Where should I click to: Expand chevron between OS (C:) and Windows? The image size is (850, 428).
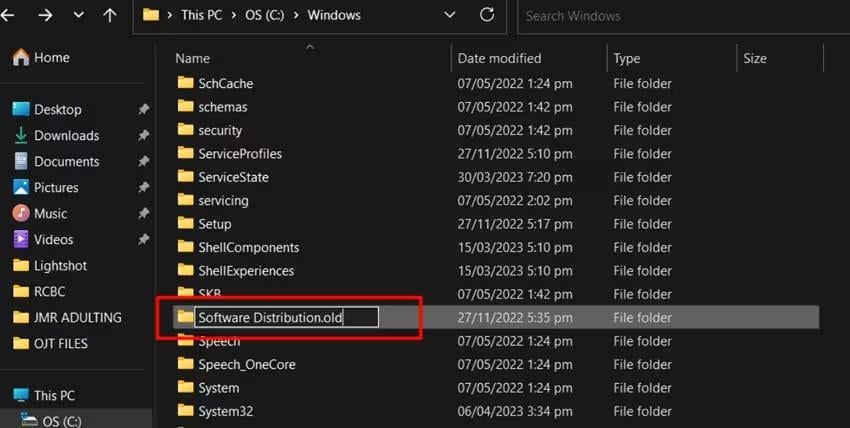click(x=296, y=15)
